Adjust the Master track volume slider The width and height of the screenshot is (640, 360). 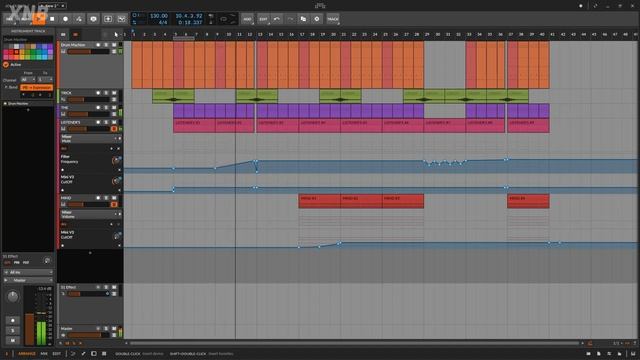tap(89, 335)
